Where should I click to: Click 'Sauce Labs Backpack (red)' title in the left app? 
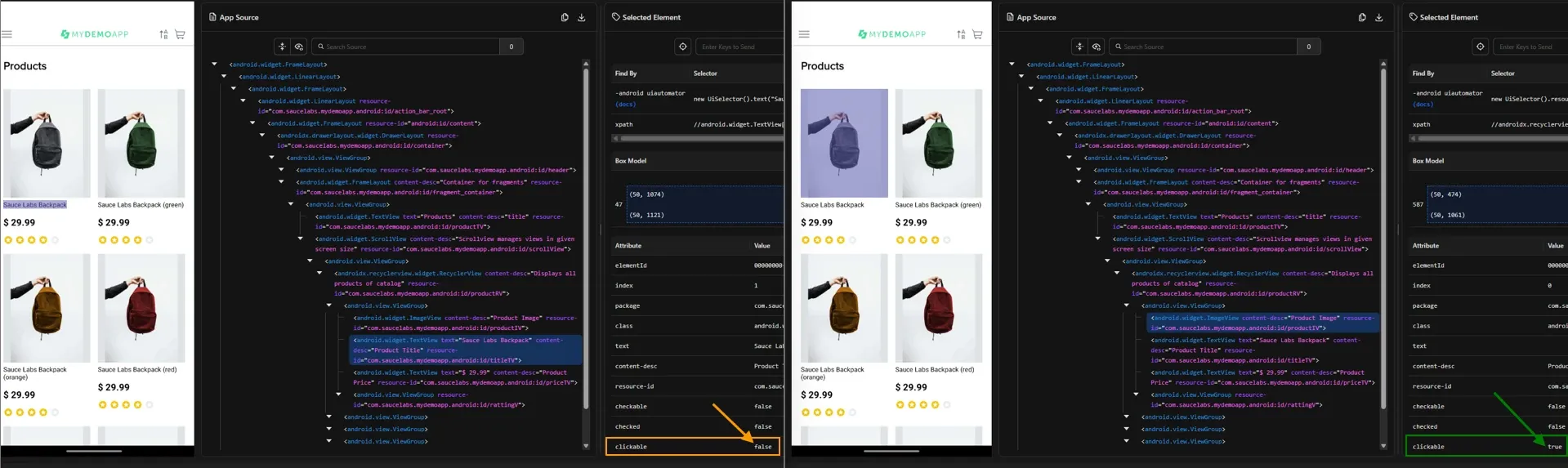pyautogui.click(x=137, y=369)
